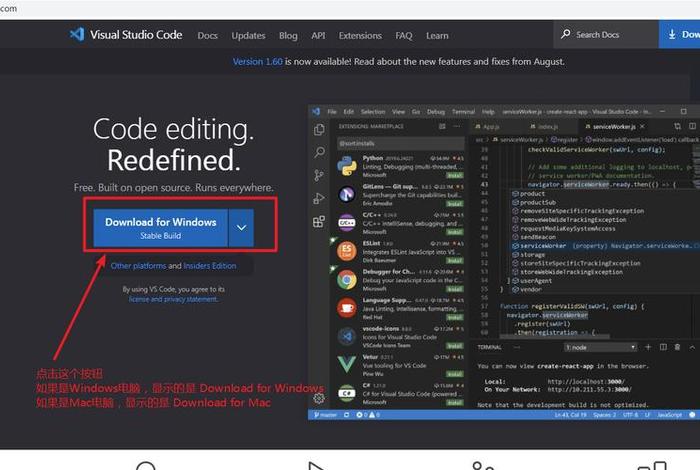Click the Vetur extension logo
This screenshot has width=700, height=470.
347,364
